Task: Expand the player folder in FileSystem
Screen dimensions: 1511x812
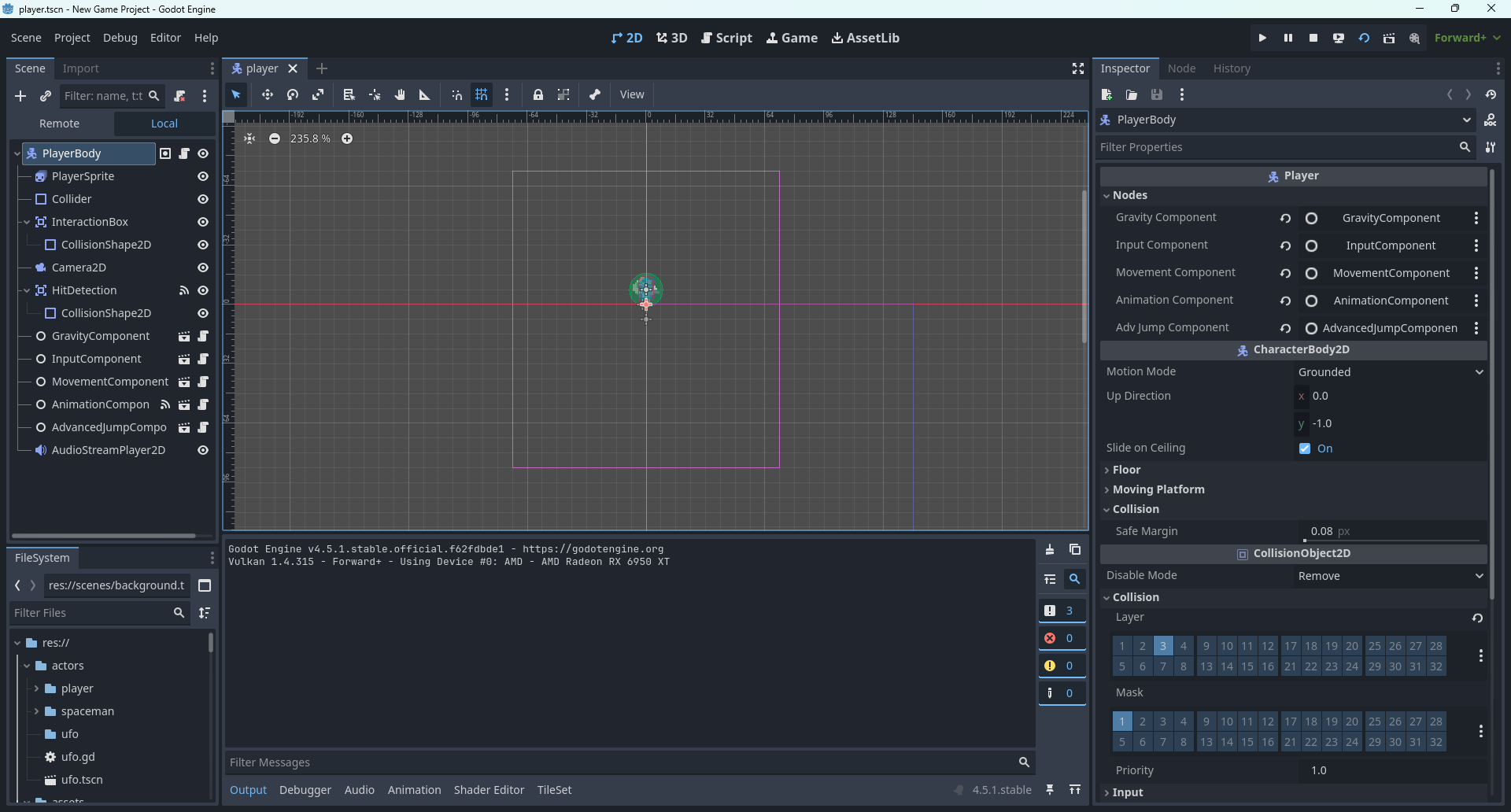Action: (x=36, y=688)
